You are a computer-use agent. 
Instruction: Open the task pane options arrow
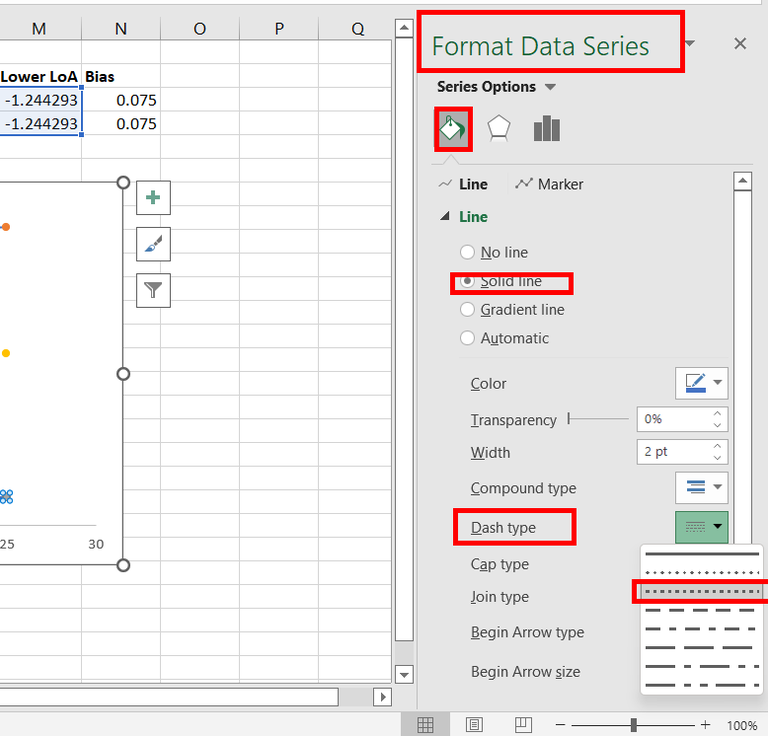[690, 44]
